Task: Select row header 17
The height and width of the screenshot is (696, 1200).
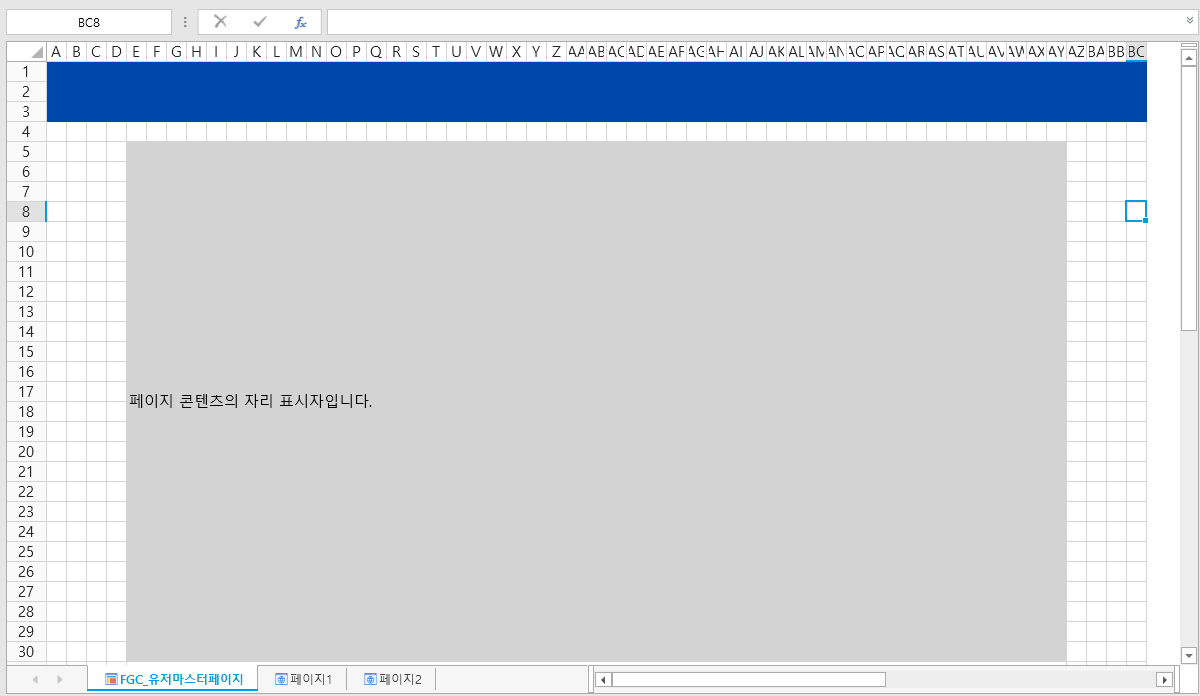Action: click(26, 392)
